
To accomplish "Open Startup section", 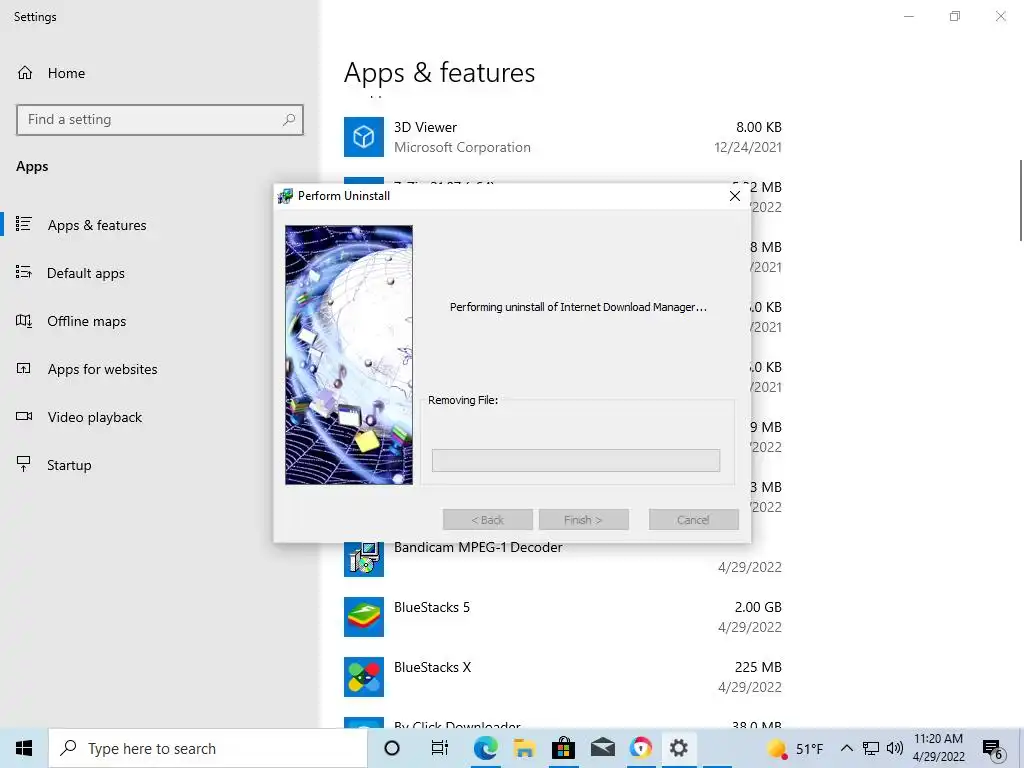I will (69, 465).
